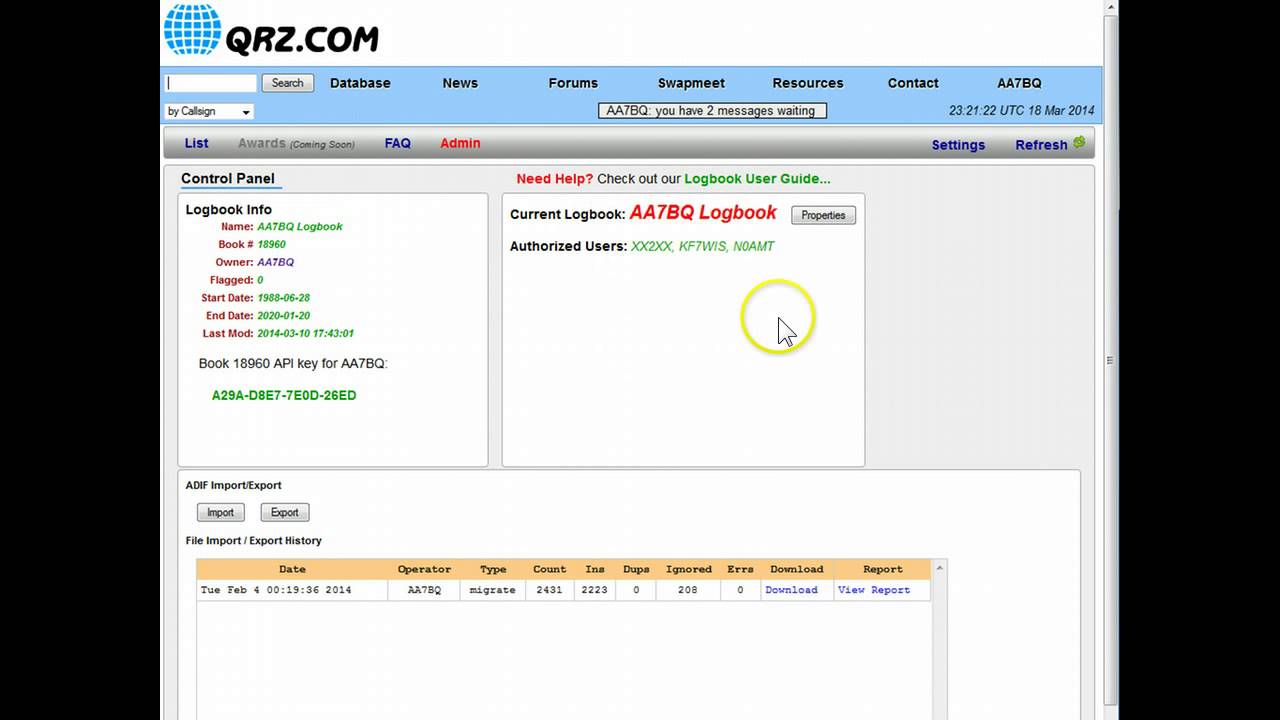Viewport: 1280px width, 720px height.
Task: Click the Date column header
Action: point(292,569)
